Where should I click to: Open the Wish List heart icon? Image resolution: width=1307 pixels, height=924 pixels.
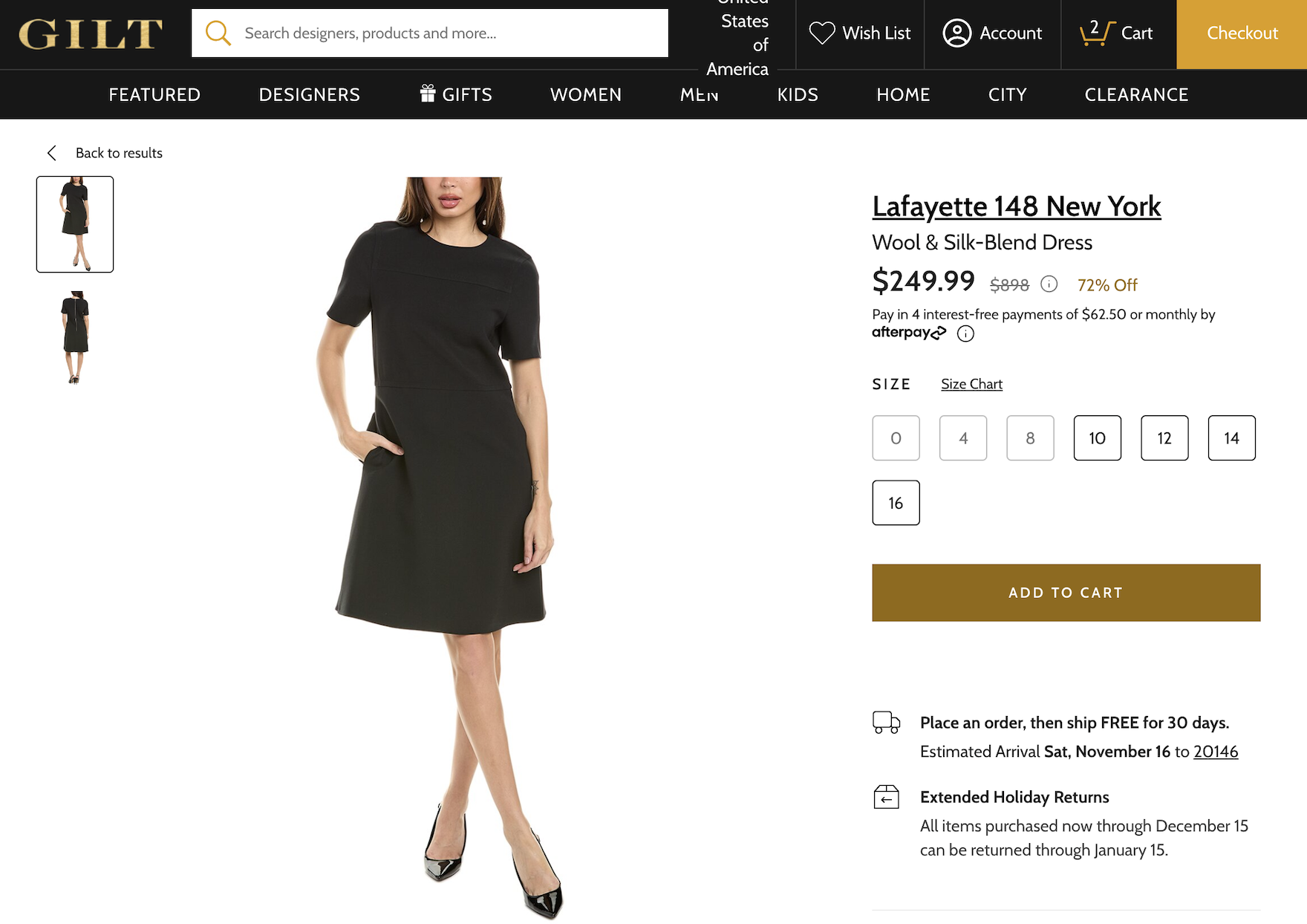pos(822,33)
